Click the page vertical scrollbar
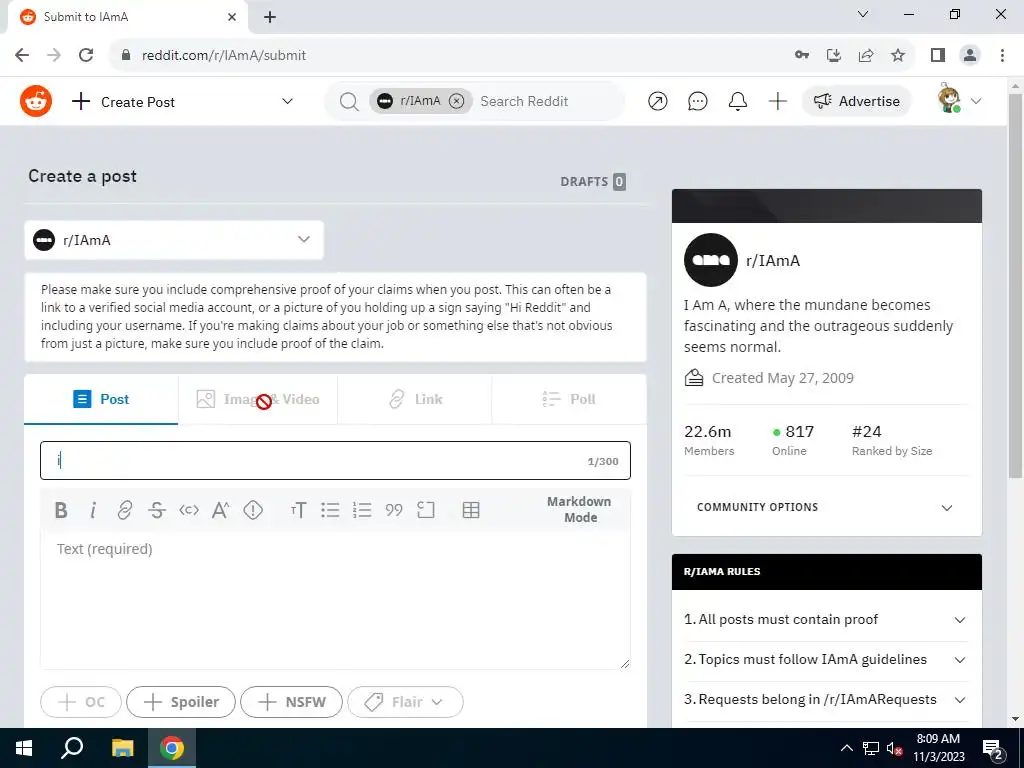 point(1015,287)
